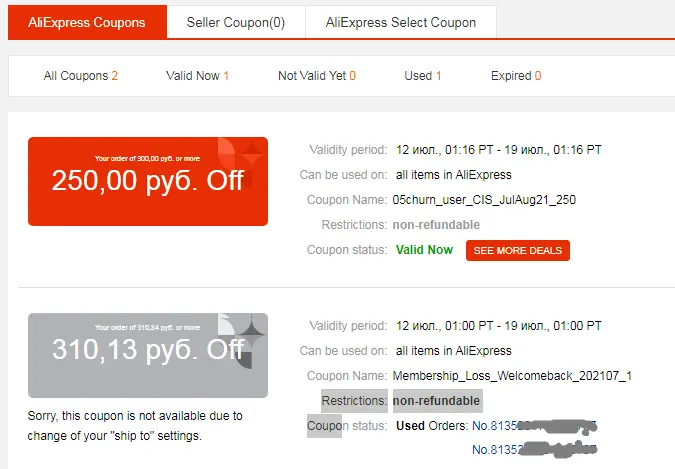Show Valid Now coupons
This screenshot has height=469, width=675.
click(197, 76)
